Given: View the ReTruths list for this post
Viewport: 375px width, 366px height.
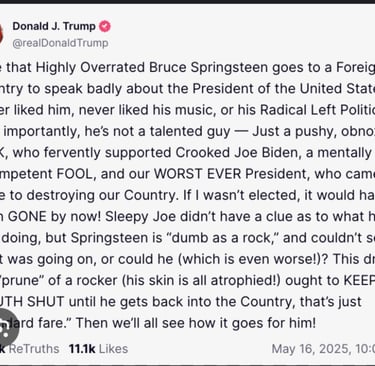Looking at the screenshot, I should point(29,349).
